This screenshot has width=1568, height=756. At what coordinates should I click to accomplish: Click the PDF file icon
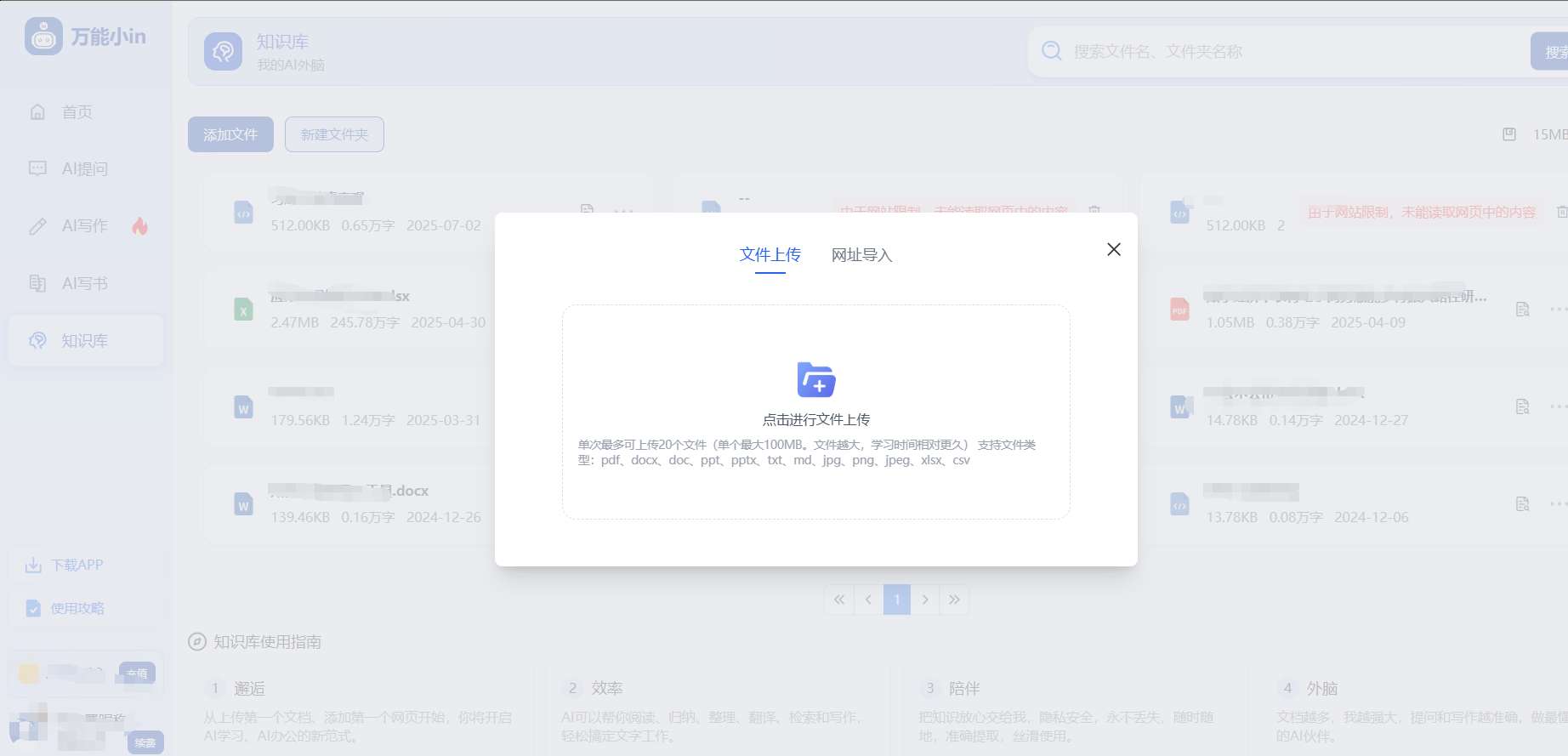pyautogui.click(x=1179, y=310)
